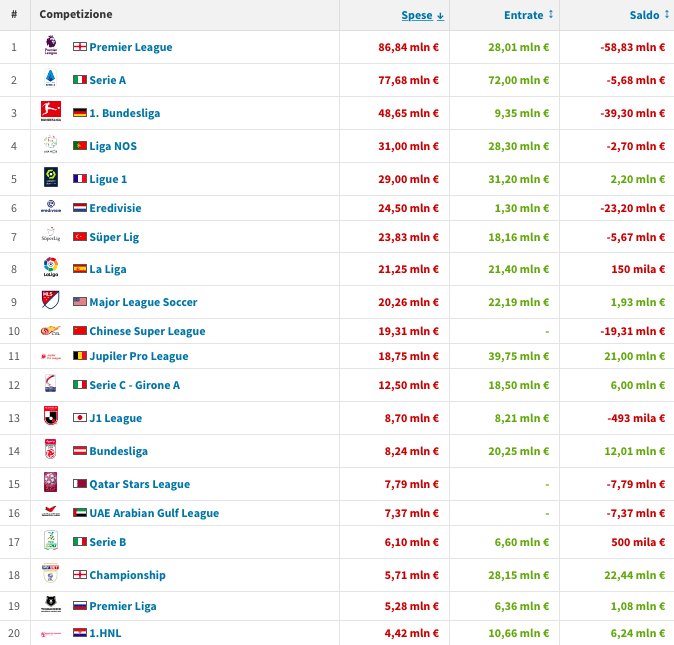Open the Liga NOS competition link
The image size is (674, 645).
pyautogui.click(x=113, y=146)
